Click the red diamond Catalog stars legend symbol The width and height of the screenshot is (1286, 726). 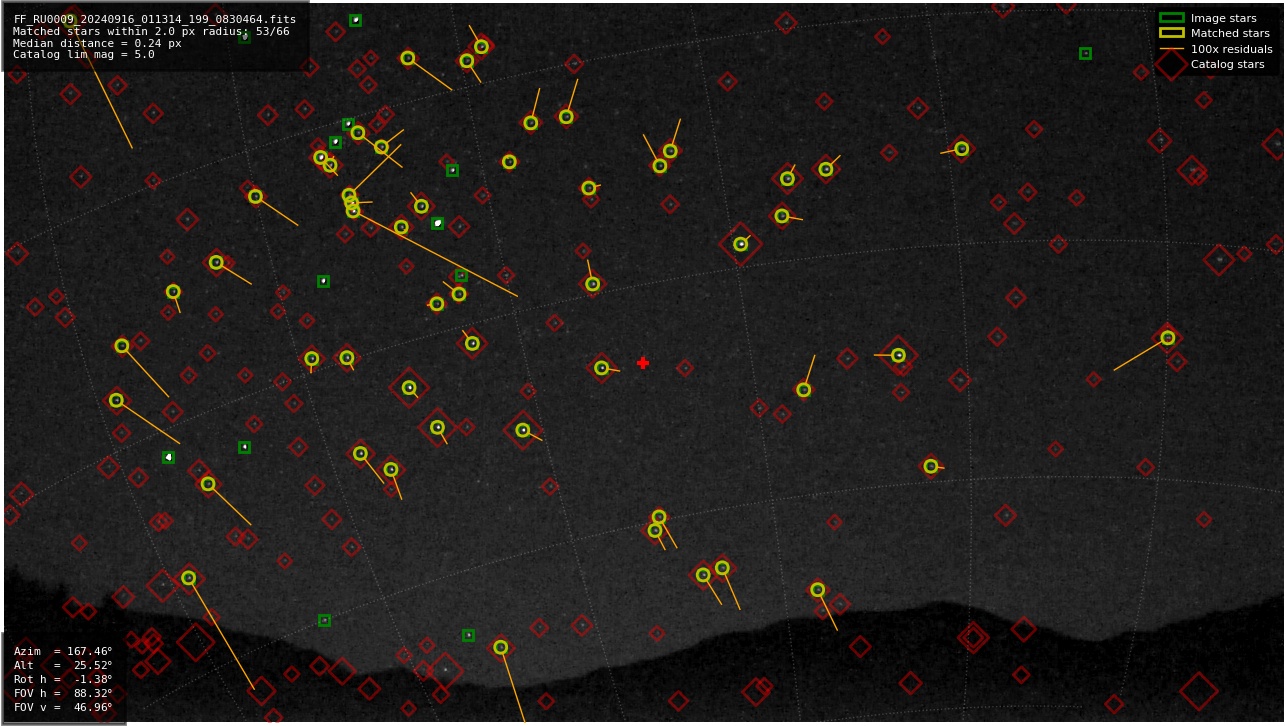pos(1171,64)
